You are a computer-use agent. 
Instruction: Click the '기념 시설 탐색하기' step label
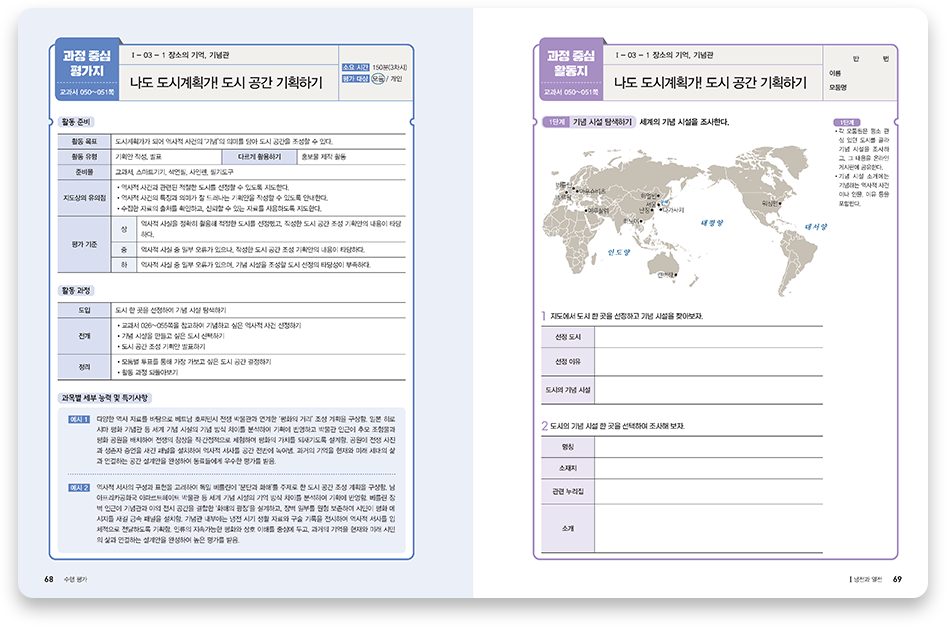pos(602,122)
